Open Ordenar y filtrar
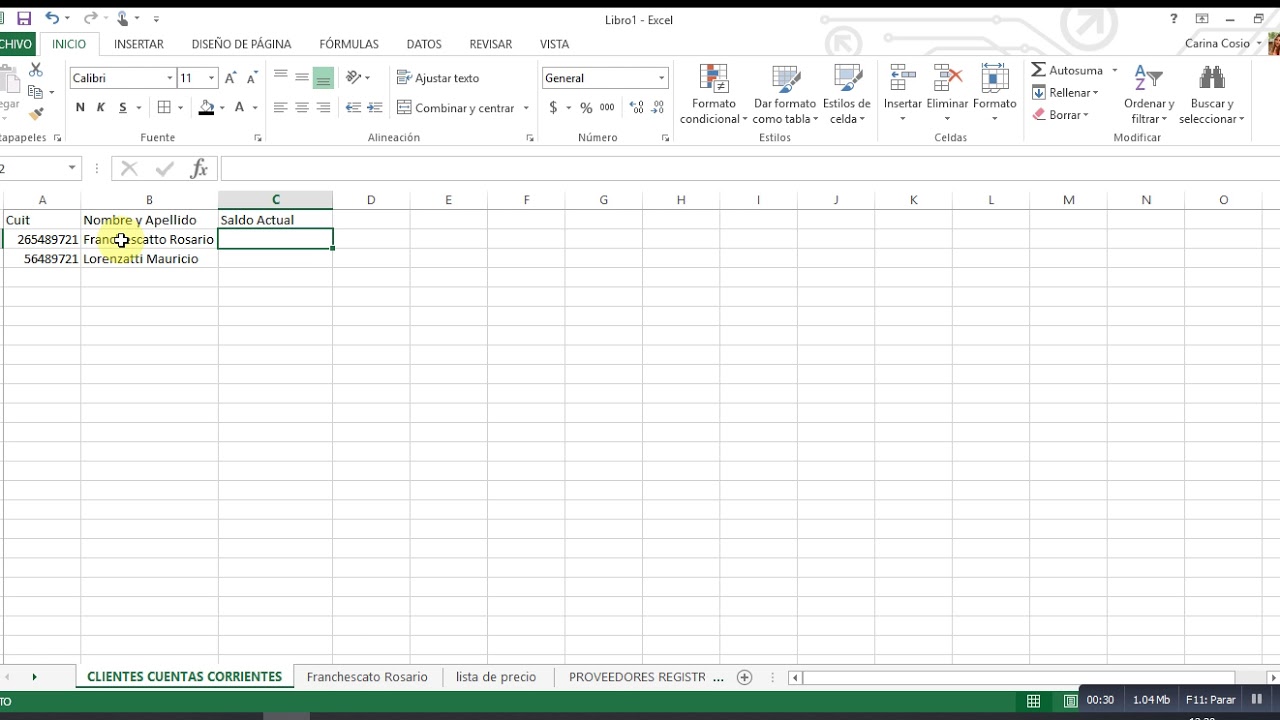This screenshot has height=720, width=1280. pos(1149,95)
